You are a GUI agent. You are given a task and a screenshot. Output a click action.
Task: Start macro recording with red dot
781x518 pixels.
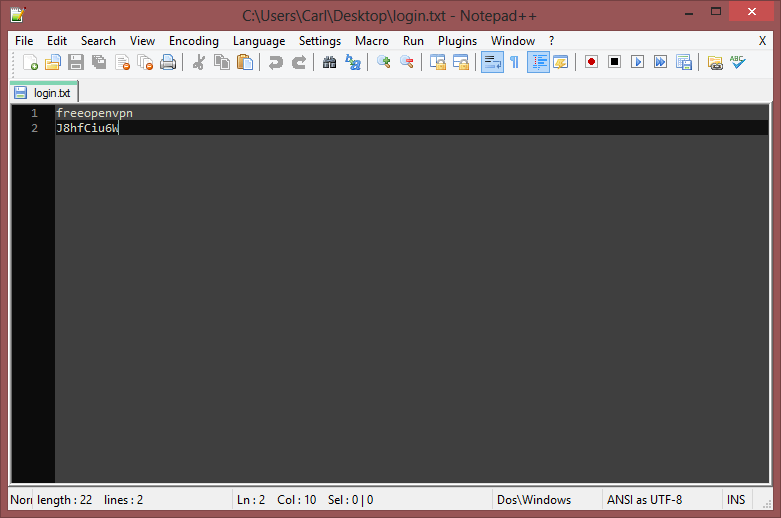coord(591,62)
